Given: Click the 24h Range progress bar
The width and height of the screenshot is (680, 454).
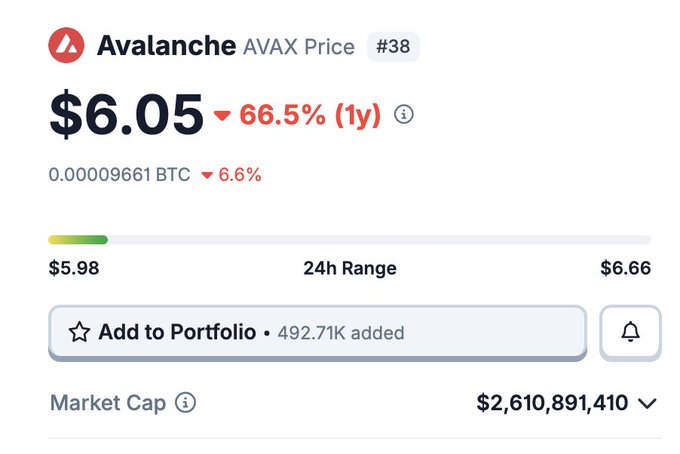Looking at the screenshot, I should pos(350,240).
